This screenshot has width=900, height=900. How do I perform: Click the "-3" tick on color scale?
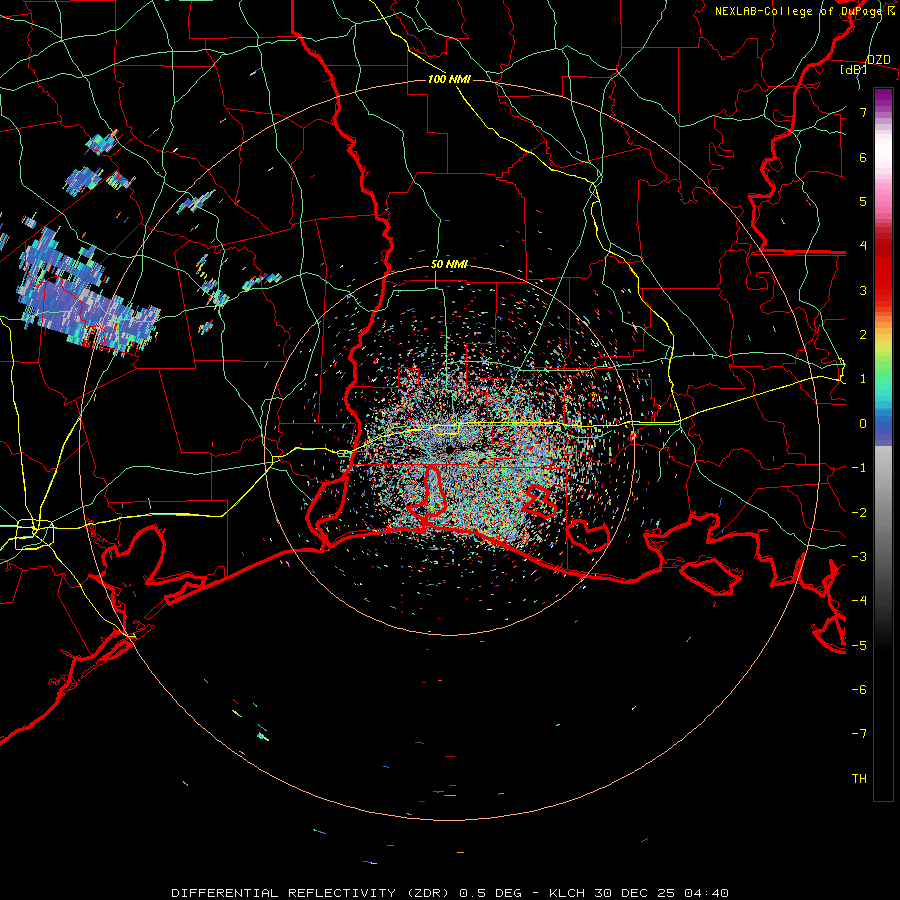click(x=859, y=557)
